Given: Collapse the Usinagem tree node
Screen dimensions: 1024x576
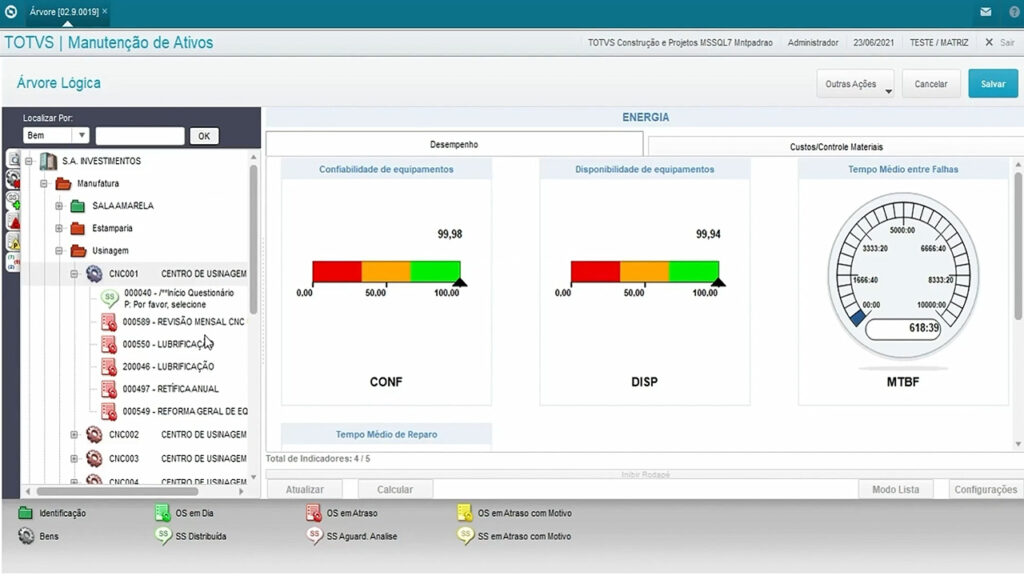Looking at the screenshot, I should [x=59, y=251].
